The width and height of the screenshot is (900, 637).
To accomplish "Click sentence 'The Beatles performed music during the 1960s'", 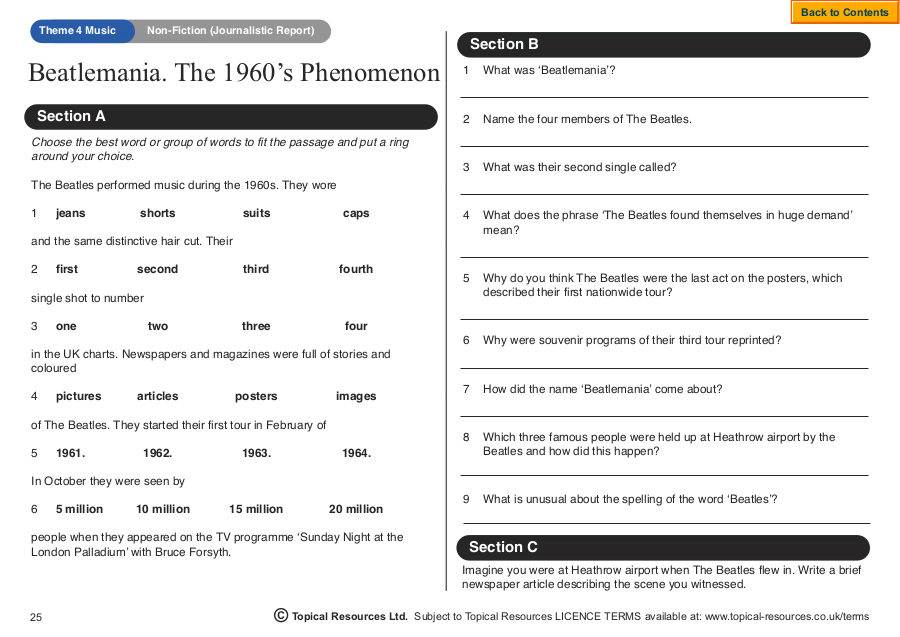I will click(184, 185).
